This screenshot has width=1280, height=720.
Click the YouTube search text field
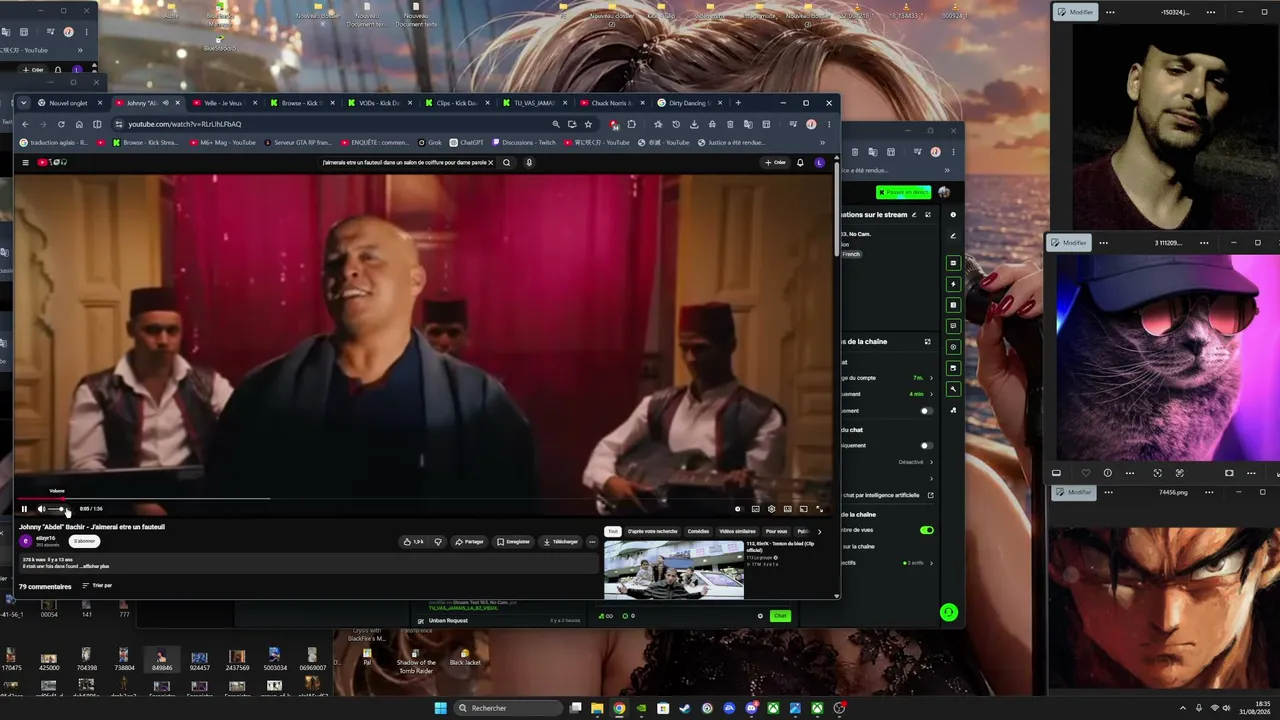[x=403, y=163]
